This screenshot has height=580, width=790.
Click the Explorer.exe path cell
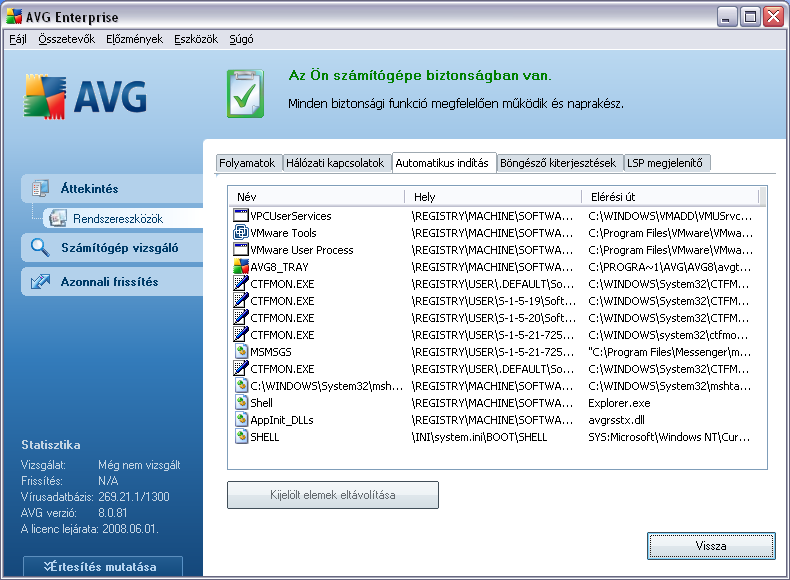[619, 403]
